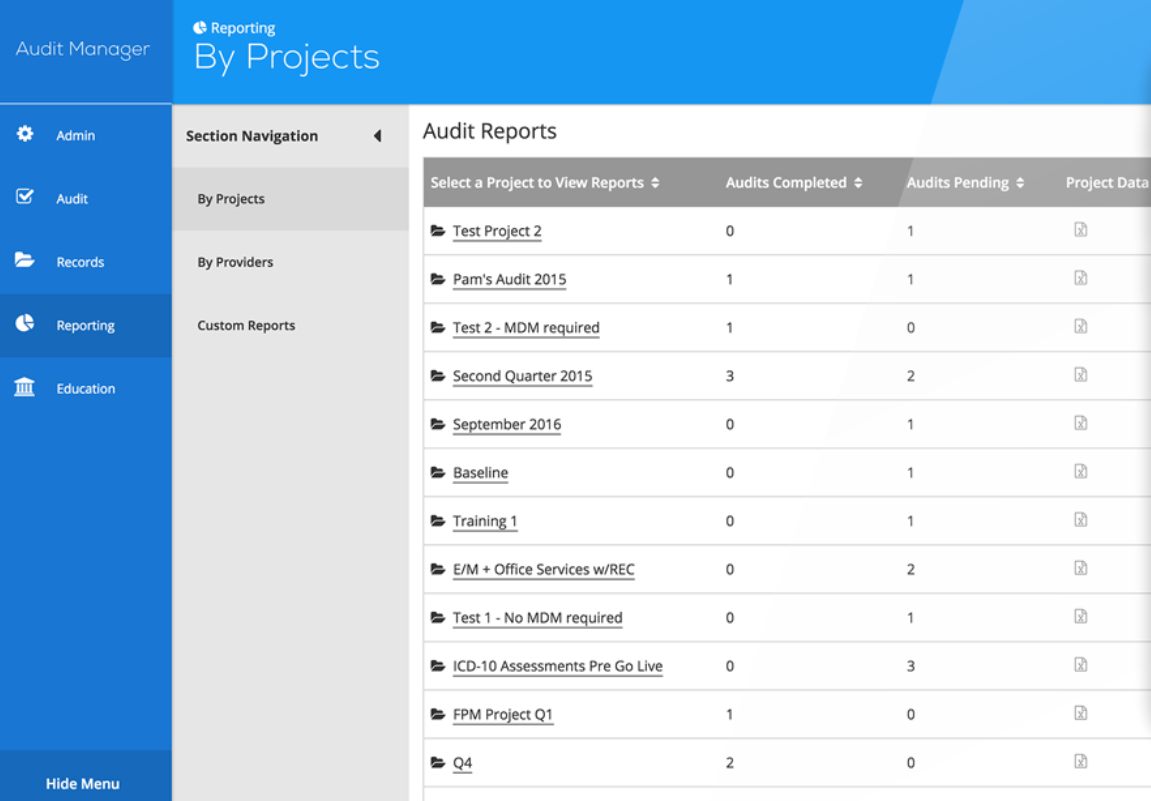Screen dimensions: 1151x801
Task: Collapse Section Navigation with the arrow
Action: pyautogui.click(x=378, y=135)
